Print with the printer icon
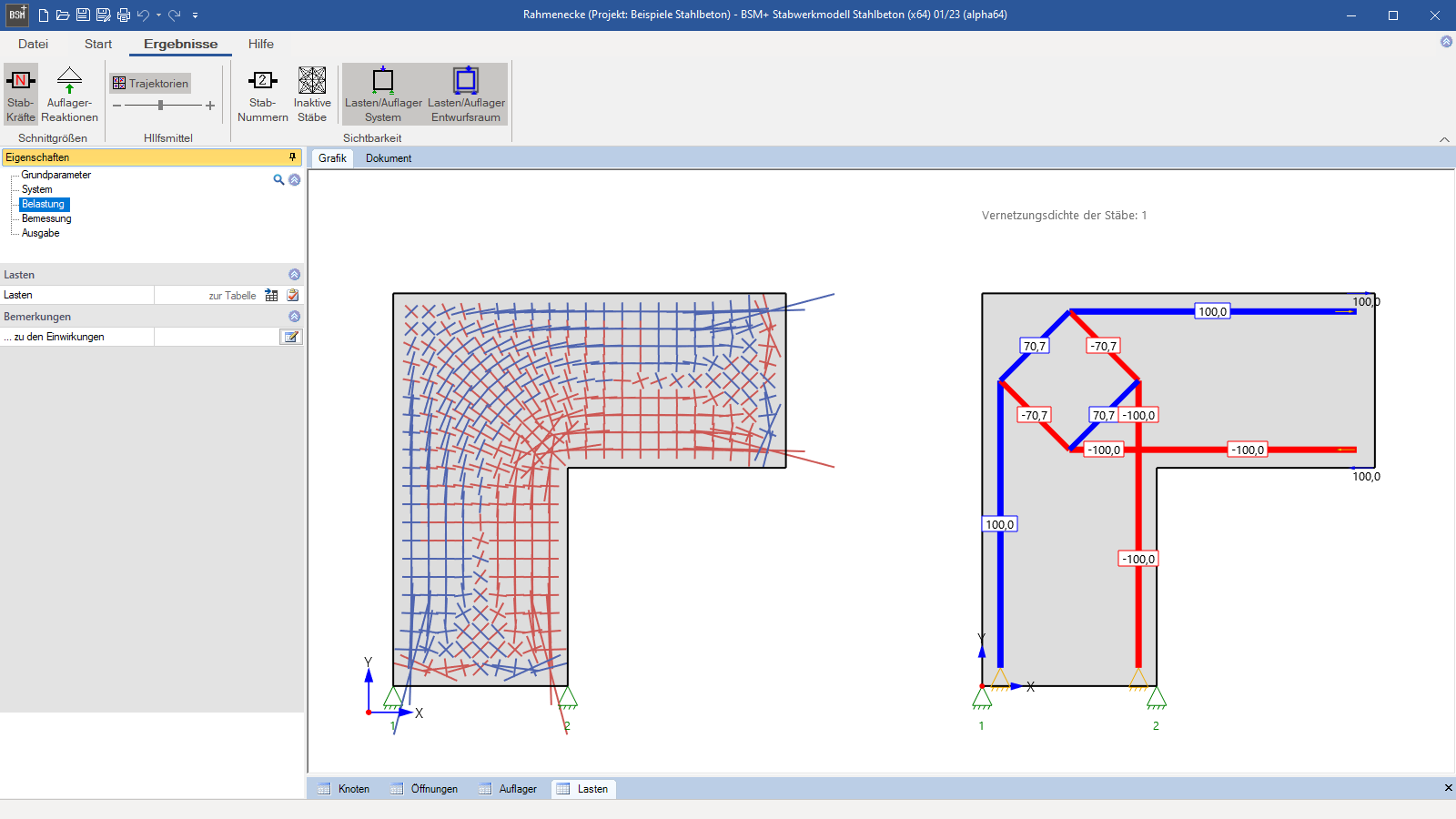The width and height of the screenshot is (1456, 819). click(x=124, y=15)
